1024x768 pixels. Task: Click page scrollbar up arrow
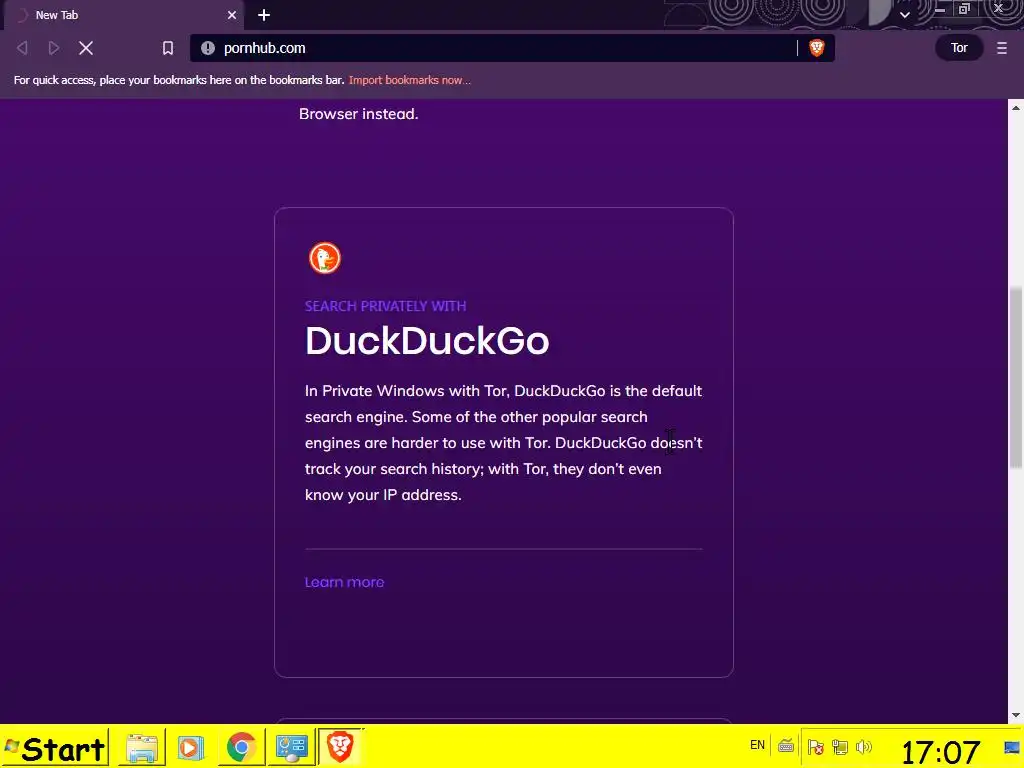point(1016,108)
